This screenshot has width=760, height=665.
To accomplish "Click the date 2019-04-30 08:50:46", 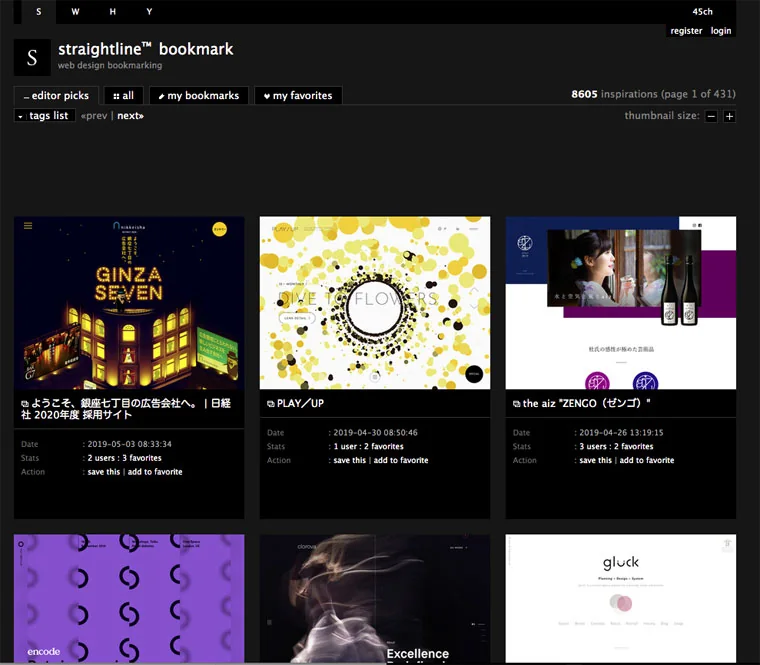I will tap(375, 432).
